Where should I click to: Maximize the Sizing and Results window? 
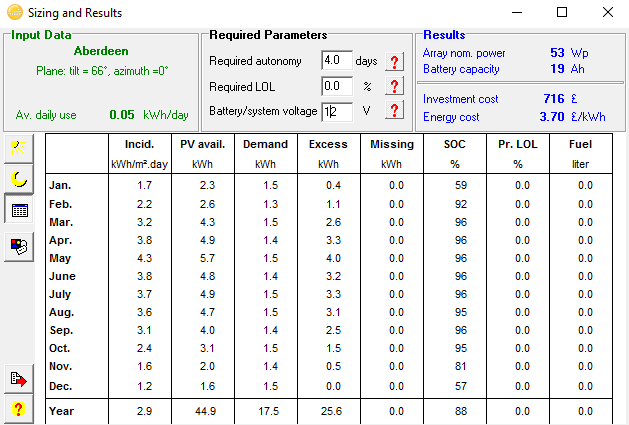pyautogui.click(x=562, y=13)
